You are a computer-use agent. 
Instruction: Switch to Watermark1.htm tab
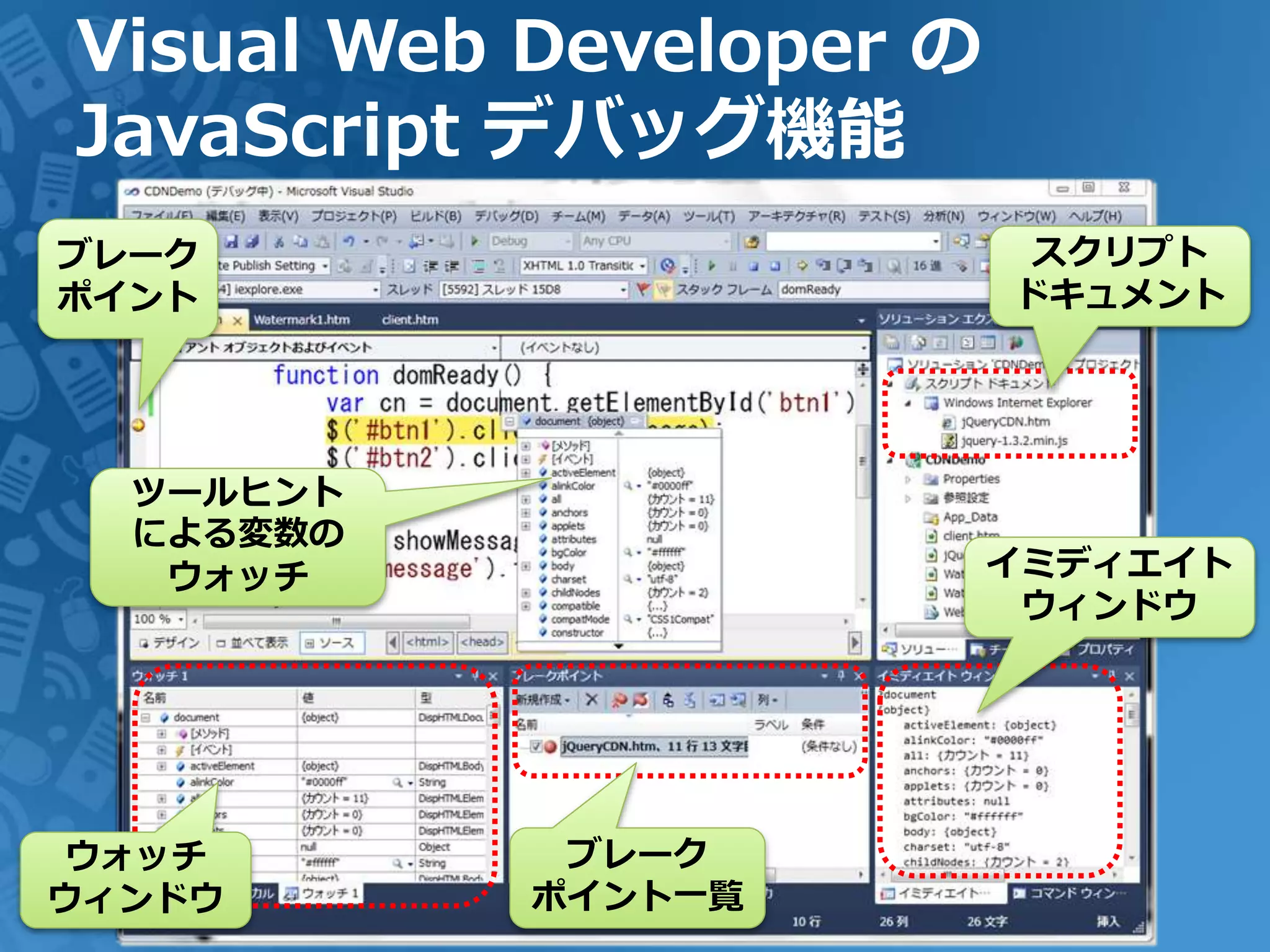click(x=302, y=320)
